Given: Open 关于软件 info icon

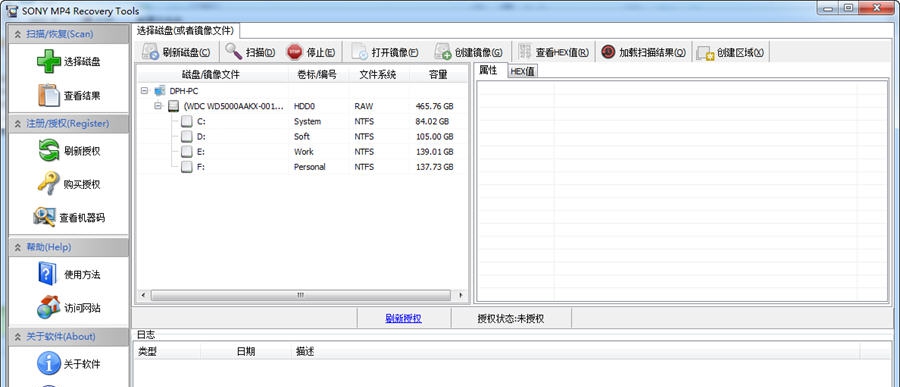Looking at the screenshot, I should [x=49, y=363].
